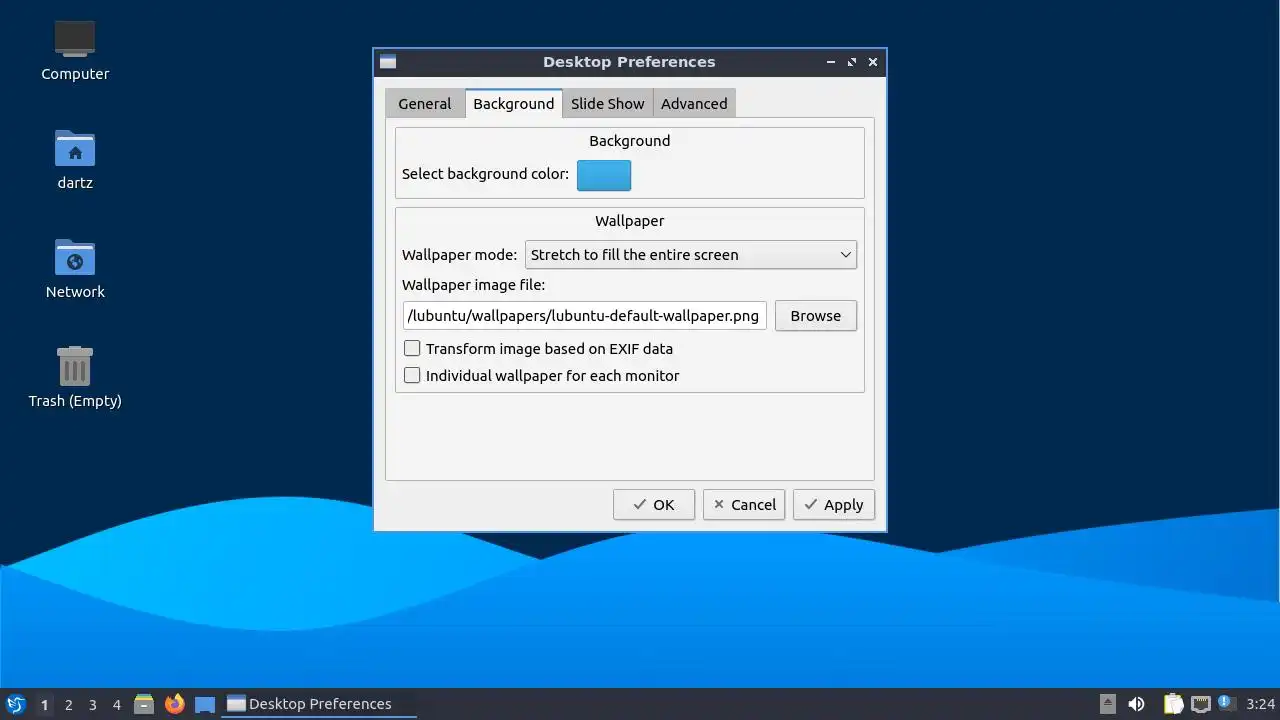The image size is (1280, 720).
Task: Switch to the General tab
Action: (x=425, y=104)
